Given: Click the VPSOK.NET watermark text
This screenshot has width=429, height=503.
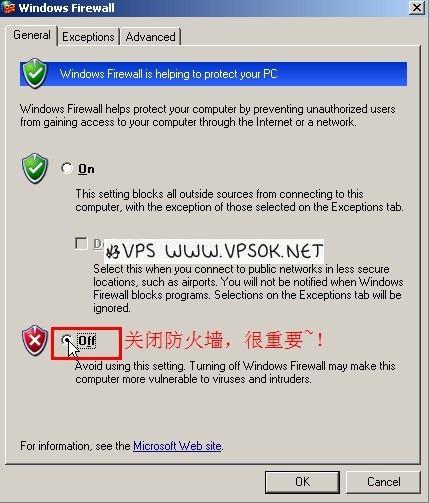Looking at the screenshot, I should pos(214,251).
